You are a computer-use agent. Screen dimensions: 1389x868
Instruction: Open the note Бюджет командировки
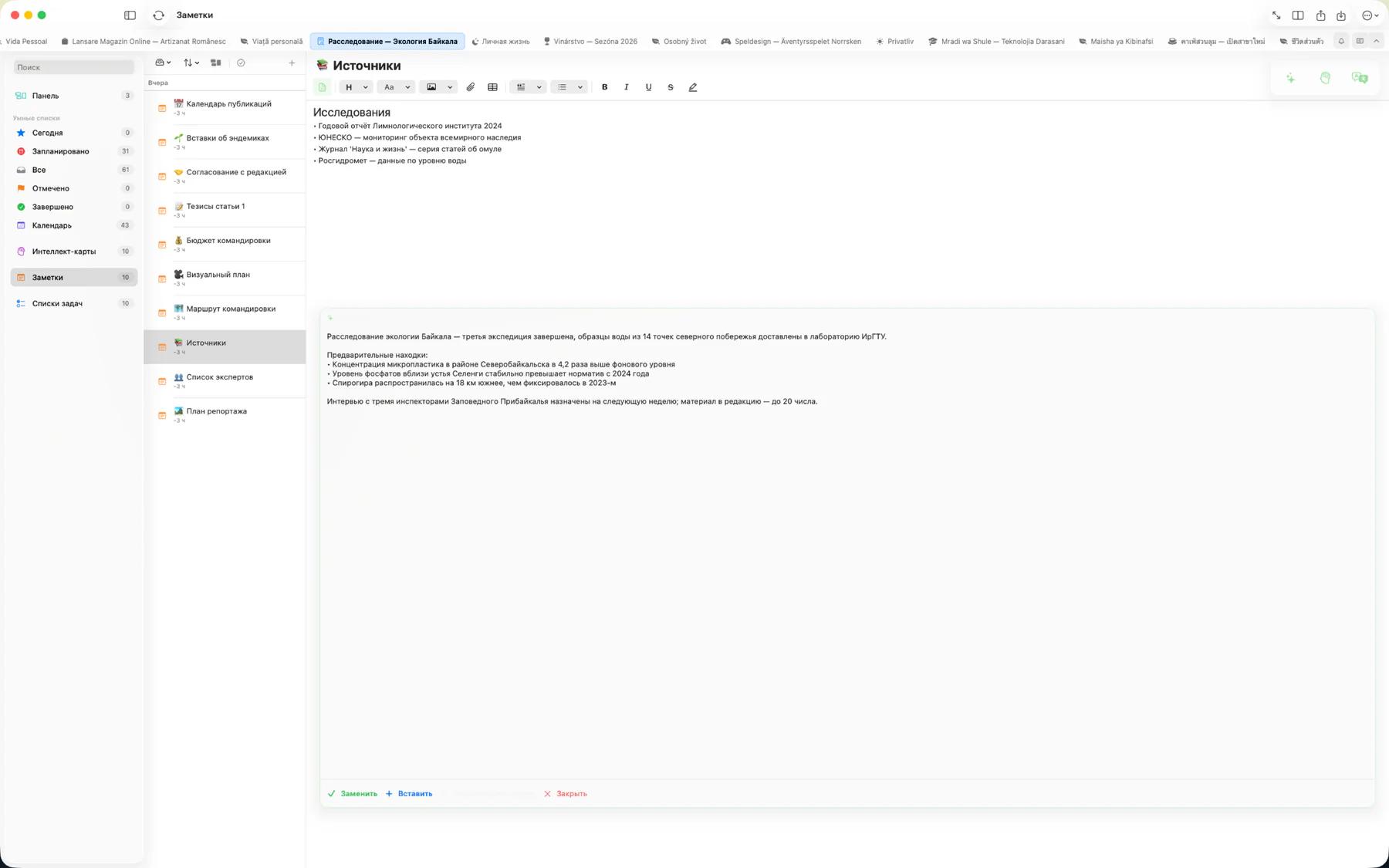click(x=225, y=245)
